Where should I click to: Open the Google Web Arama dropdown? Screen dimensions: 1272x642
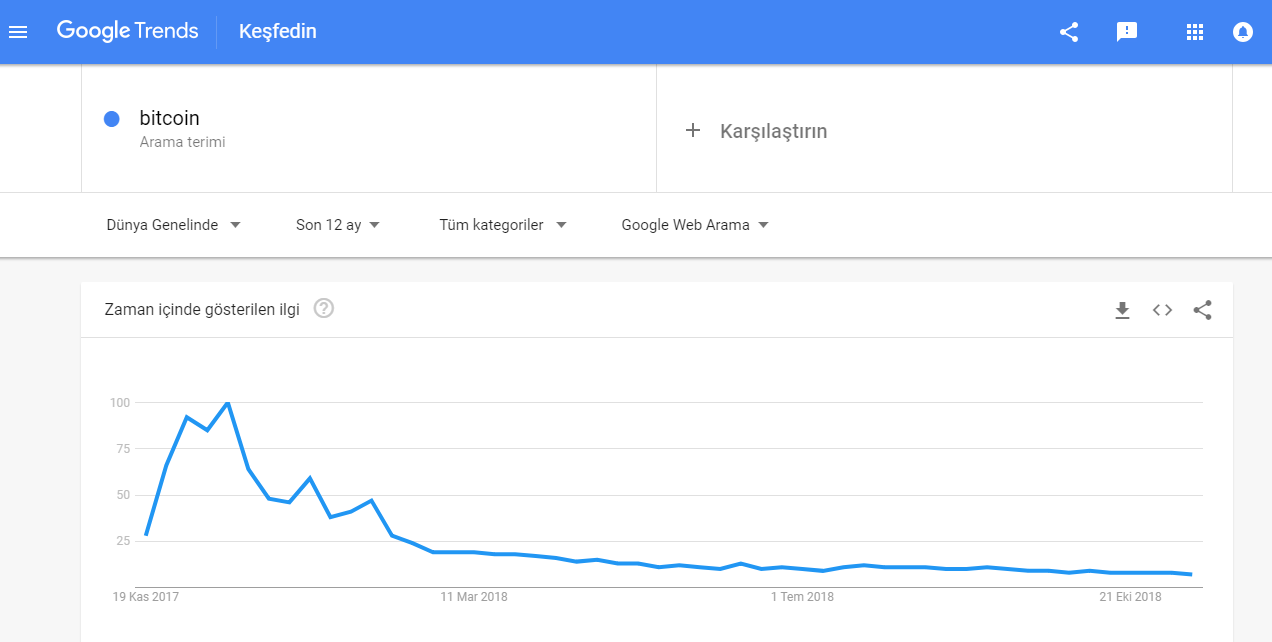pyautogui.click(x=695, y=225)
